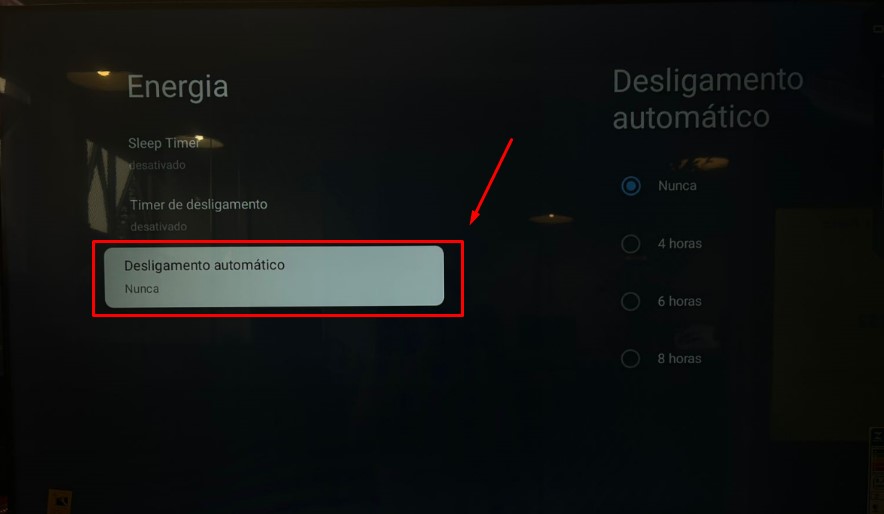This screenshot has height=514, width=884.
Task: Click the red arrow annotation
Action: 491,181
